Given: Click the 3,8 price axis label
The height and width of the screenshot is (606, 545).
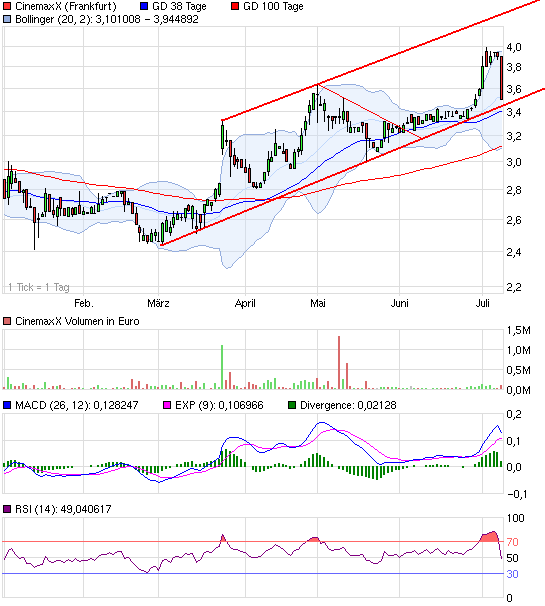Looking at the screenshot, I should point(514,67).
